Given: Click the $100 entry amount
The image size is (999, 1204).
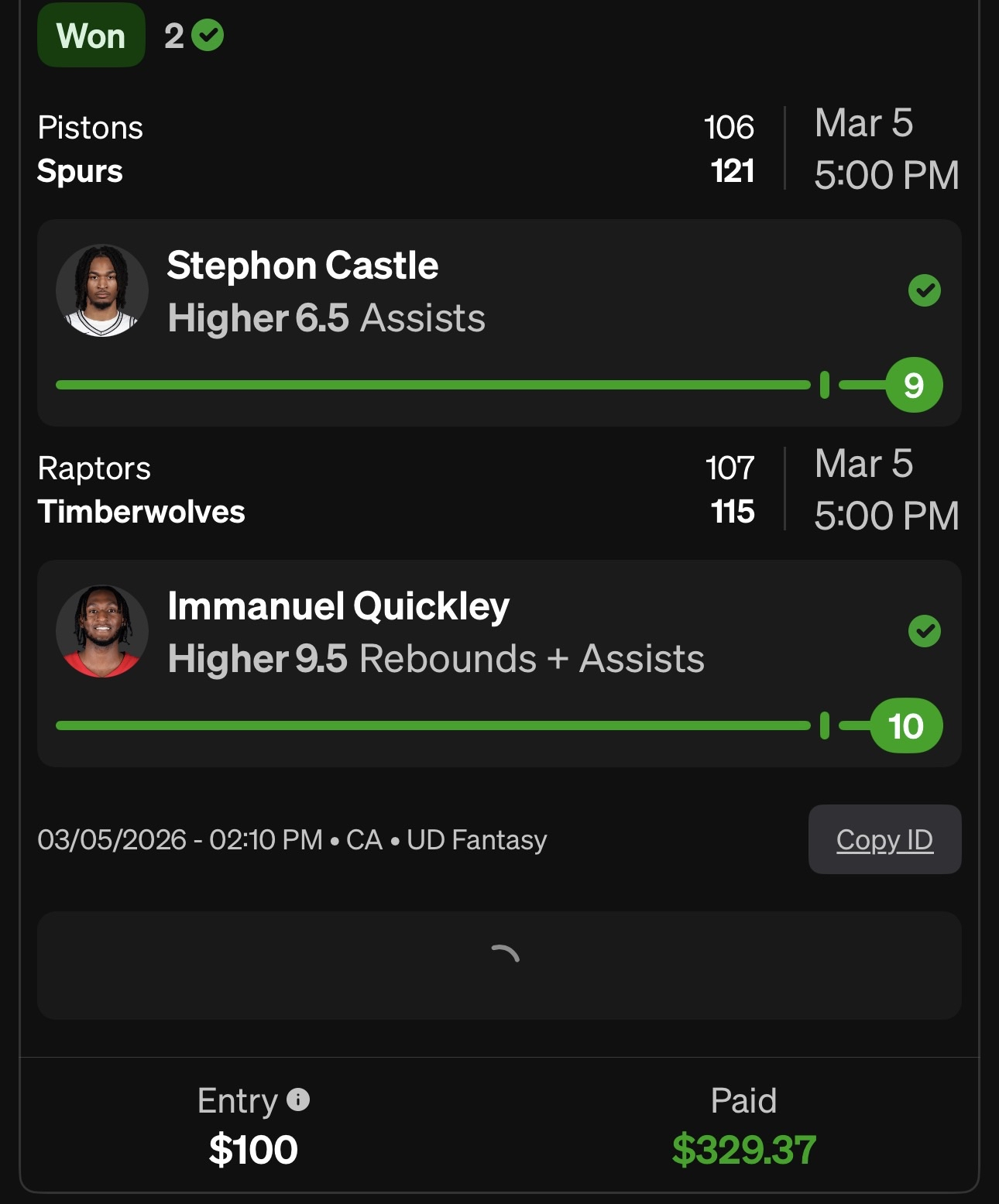Looking at the screenshot, I should click(x=253, y=1150).
